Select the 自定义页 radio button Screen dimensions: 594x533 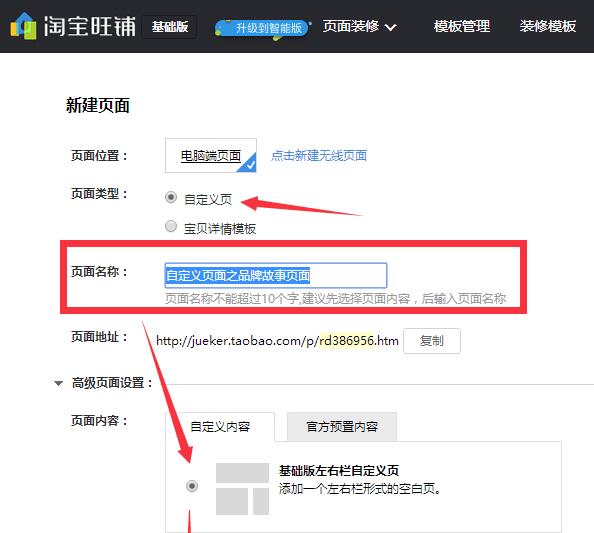click(171, 197)
